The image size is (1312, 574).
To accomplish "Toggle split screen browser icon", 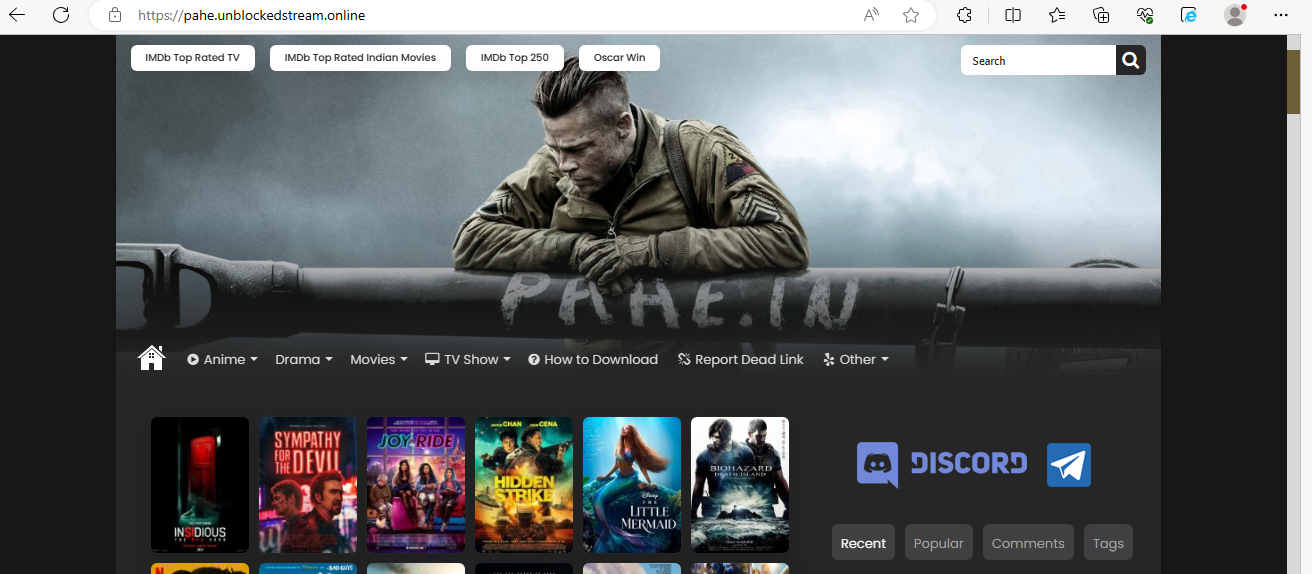I will [1013, 15].
